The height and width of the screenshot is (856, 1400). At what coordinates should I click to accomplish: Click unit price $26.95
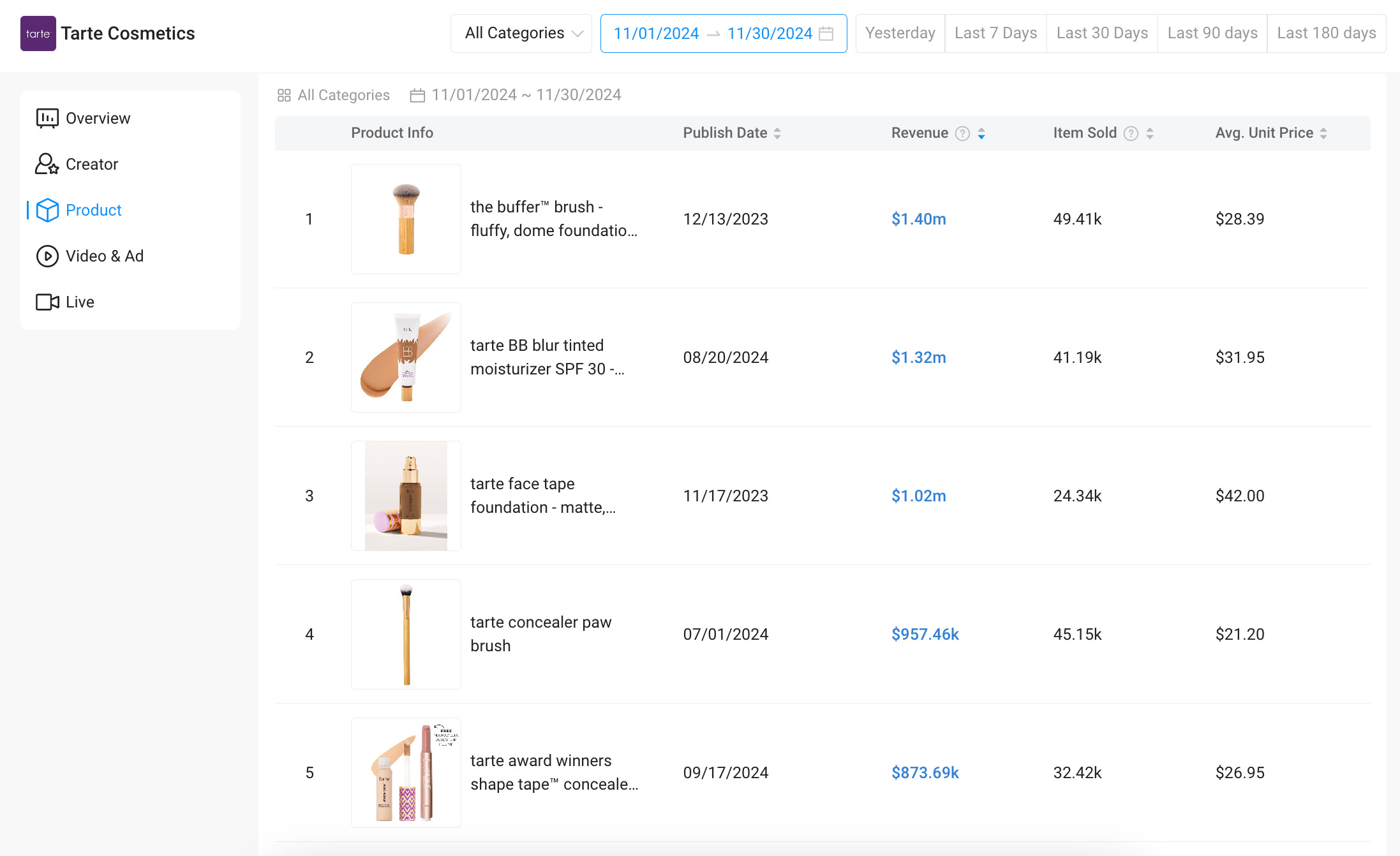1240,772
